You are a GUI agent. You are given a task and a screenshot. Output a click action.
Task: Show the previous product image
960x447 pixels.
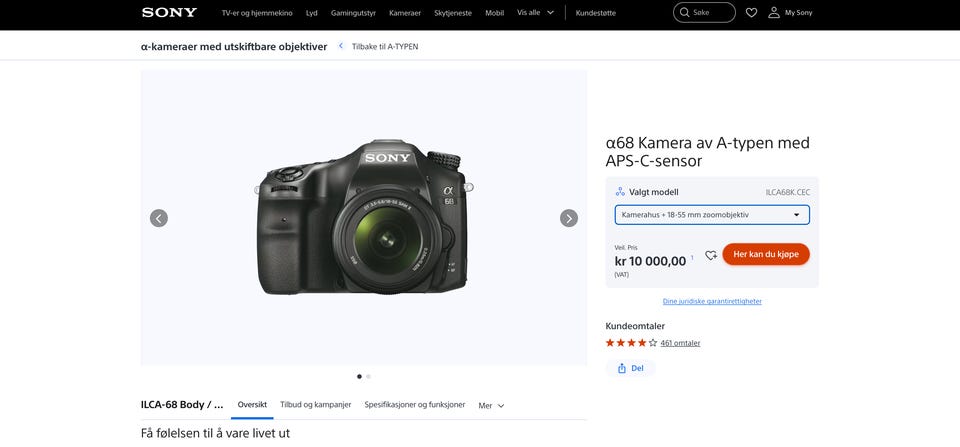coord(159,218)
